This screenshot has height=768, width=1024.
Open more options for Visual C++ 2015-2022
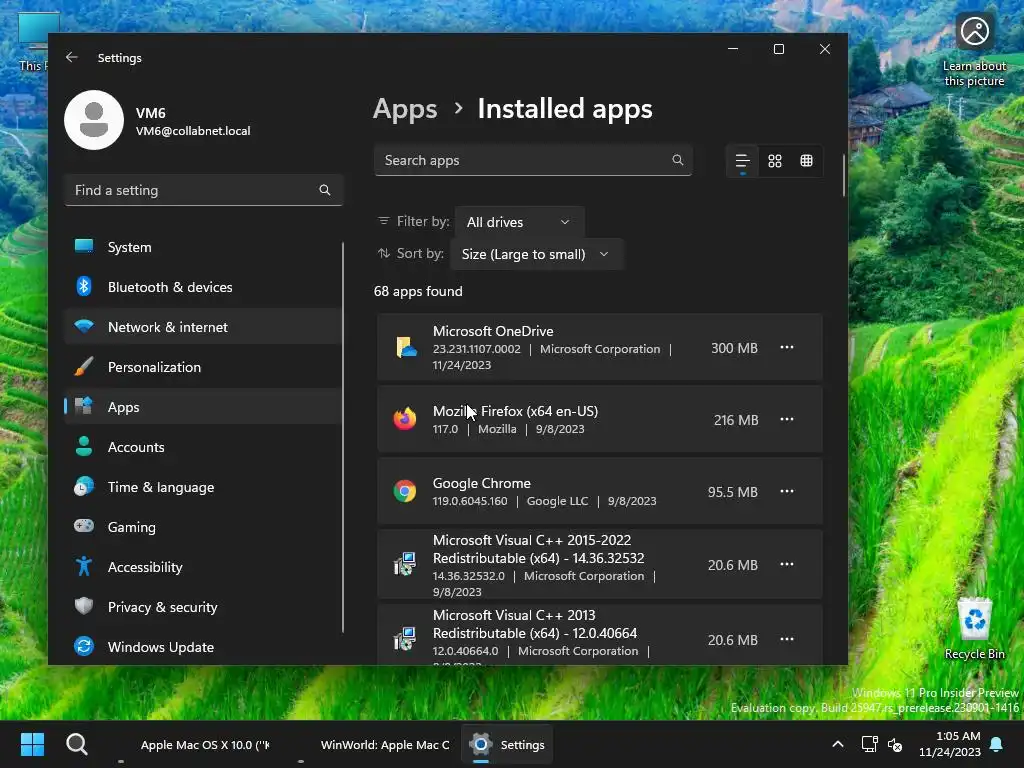(787, 564)
